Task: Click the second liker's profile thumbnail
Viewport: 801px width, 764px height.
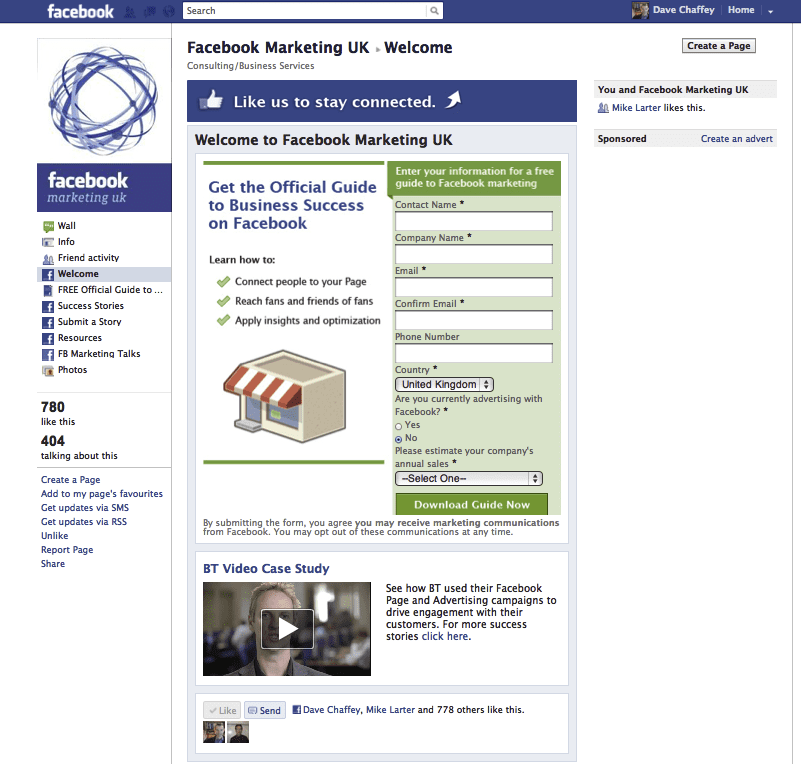Action: point(238,732)
